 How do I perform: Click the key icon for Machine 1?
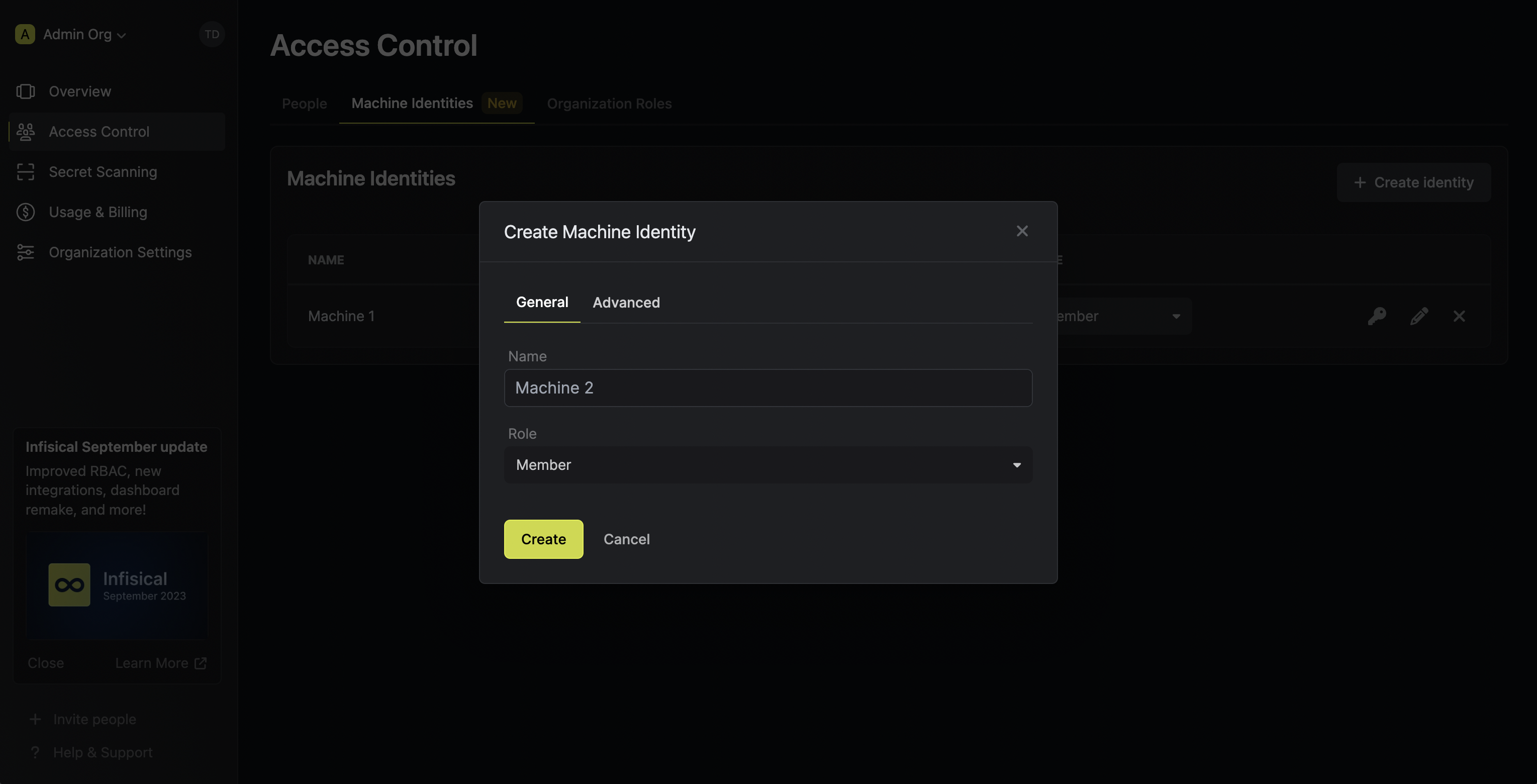tap(1377, 316)
